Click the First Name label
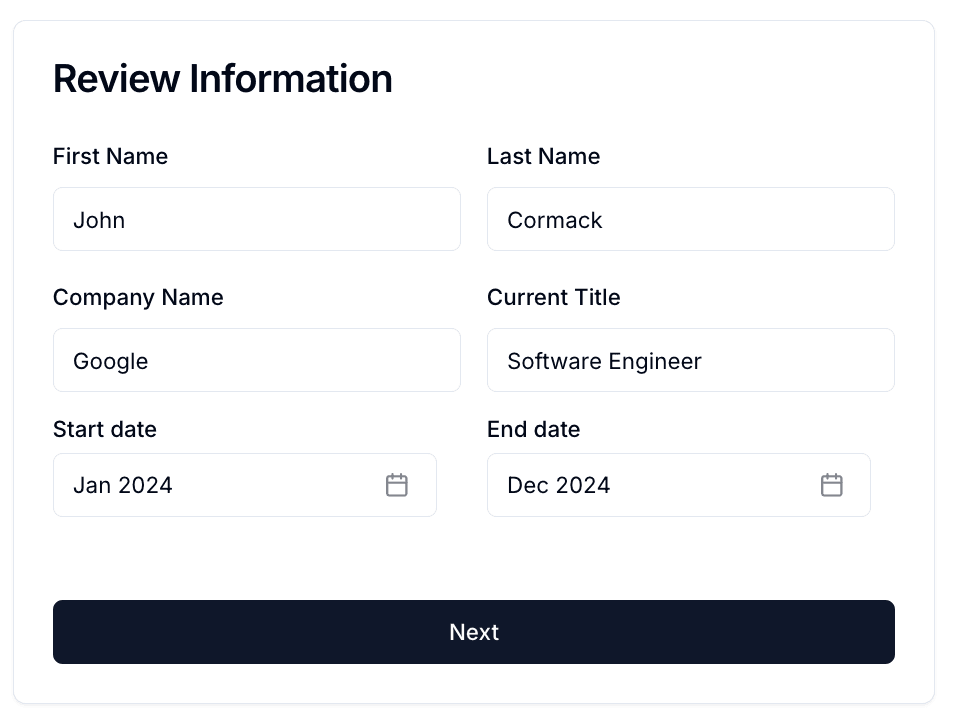The image size is (962, 718). tap(110, 156)
